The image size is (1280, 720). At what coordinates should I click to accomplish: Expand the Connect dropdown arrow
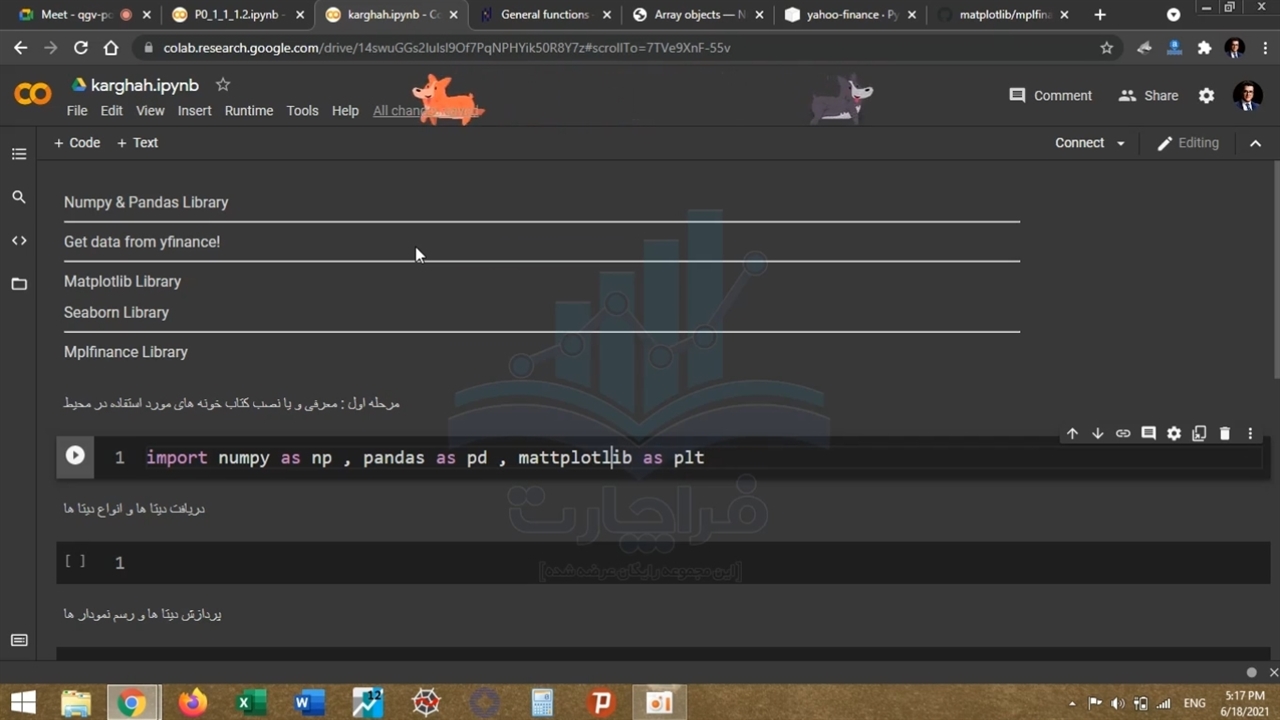coord(1121,144)
